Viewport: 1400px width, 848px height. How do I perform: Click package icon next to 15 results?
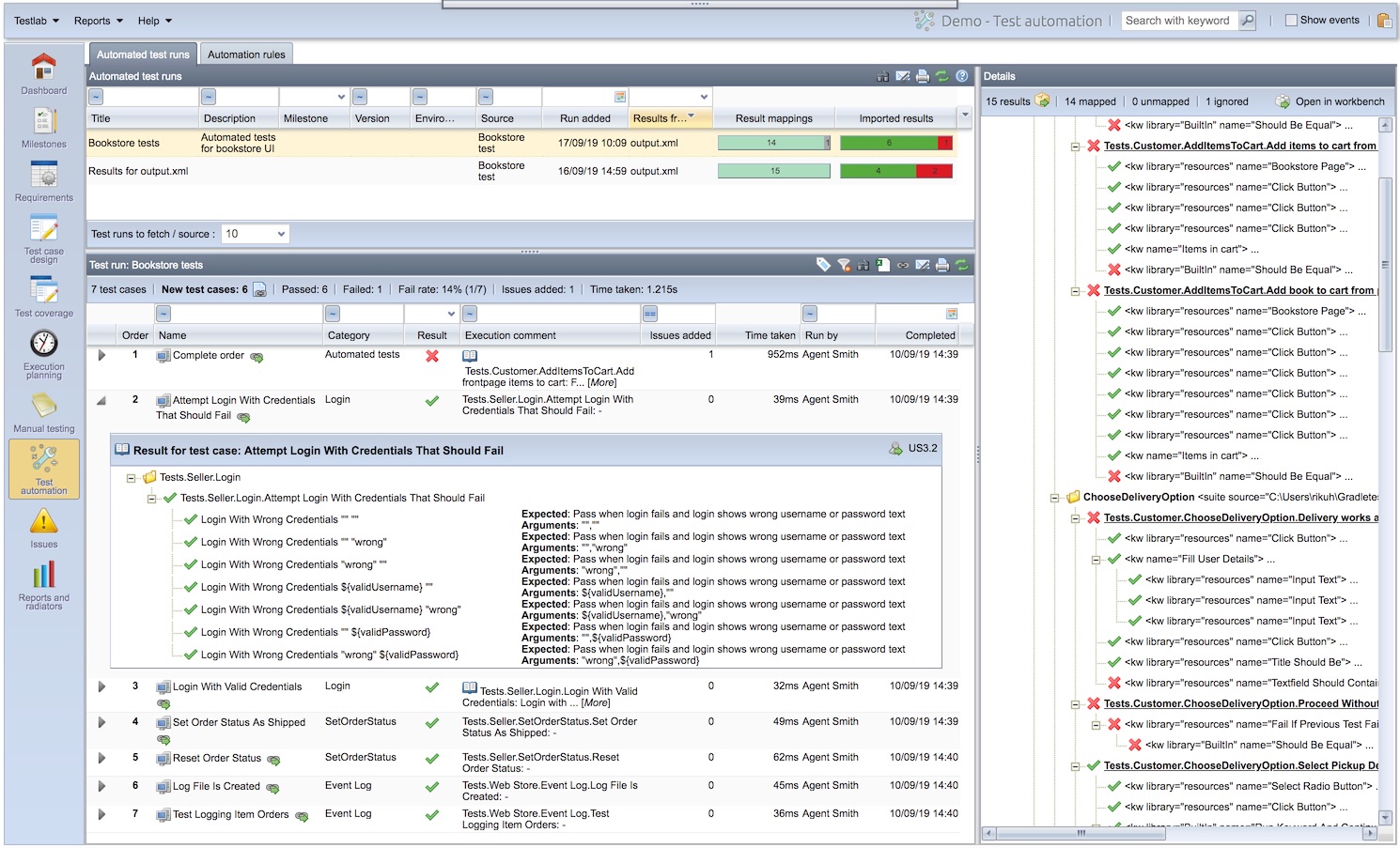[x=1042, y=100]
